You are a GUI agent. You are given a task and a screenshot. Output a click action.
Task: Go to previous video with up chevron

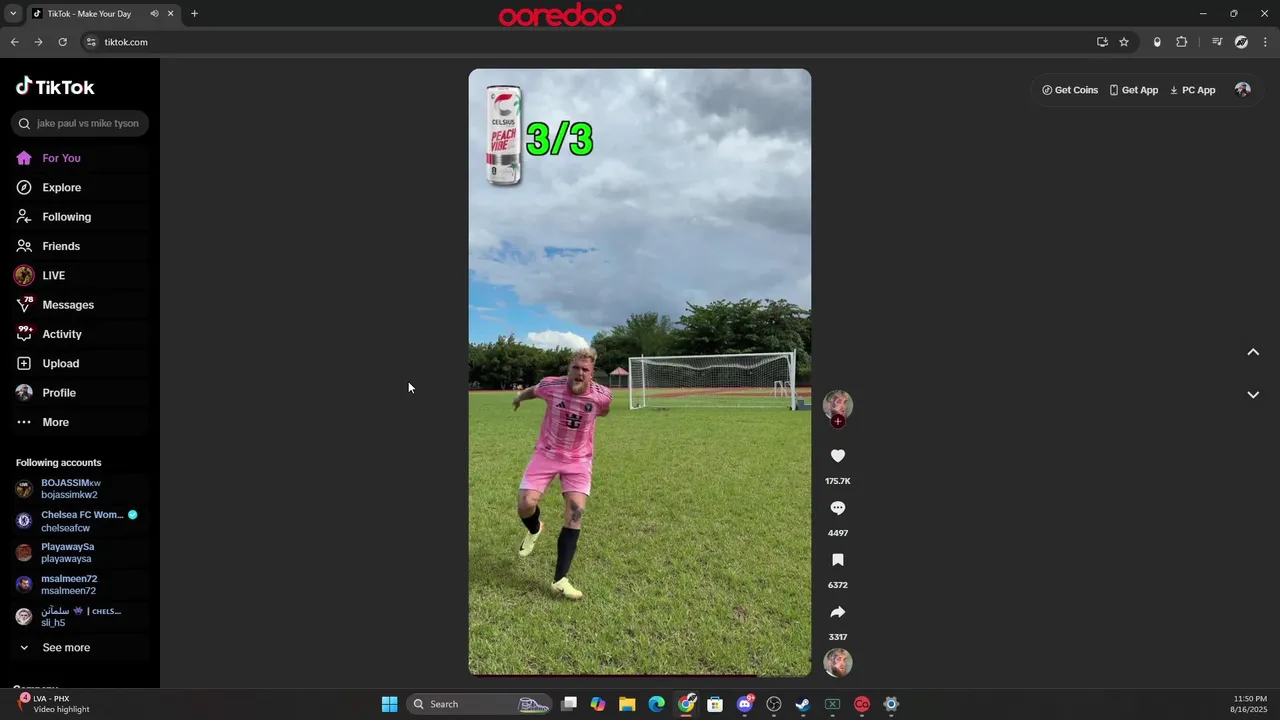[1253, 352]
